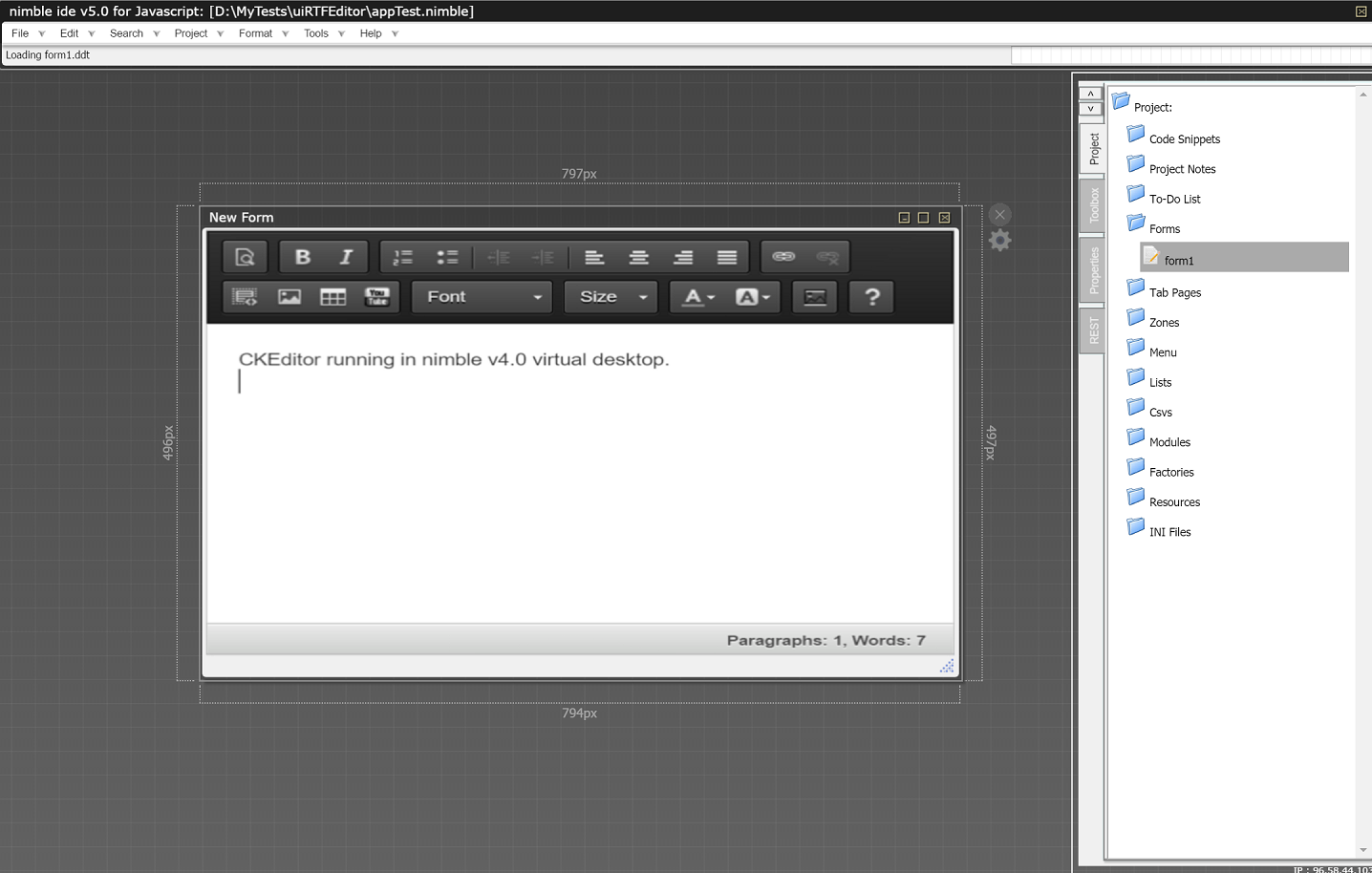Open the Project Notes folder
The width and height of the screenshot is (1372, 873).
pyautogui.click(x=1172, y=167)
